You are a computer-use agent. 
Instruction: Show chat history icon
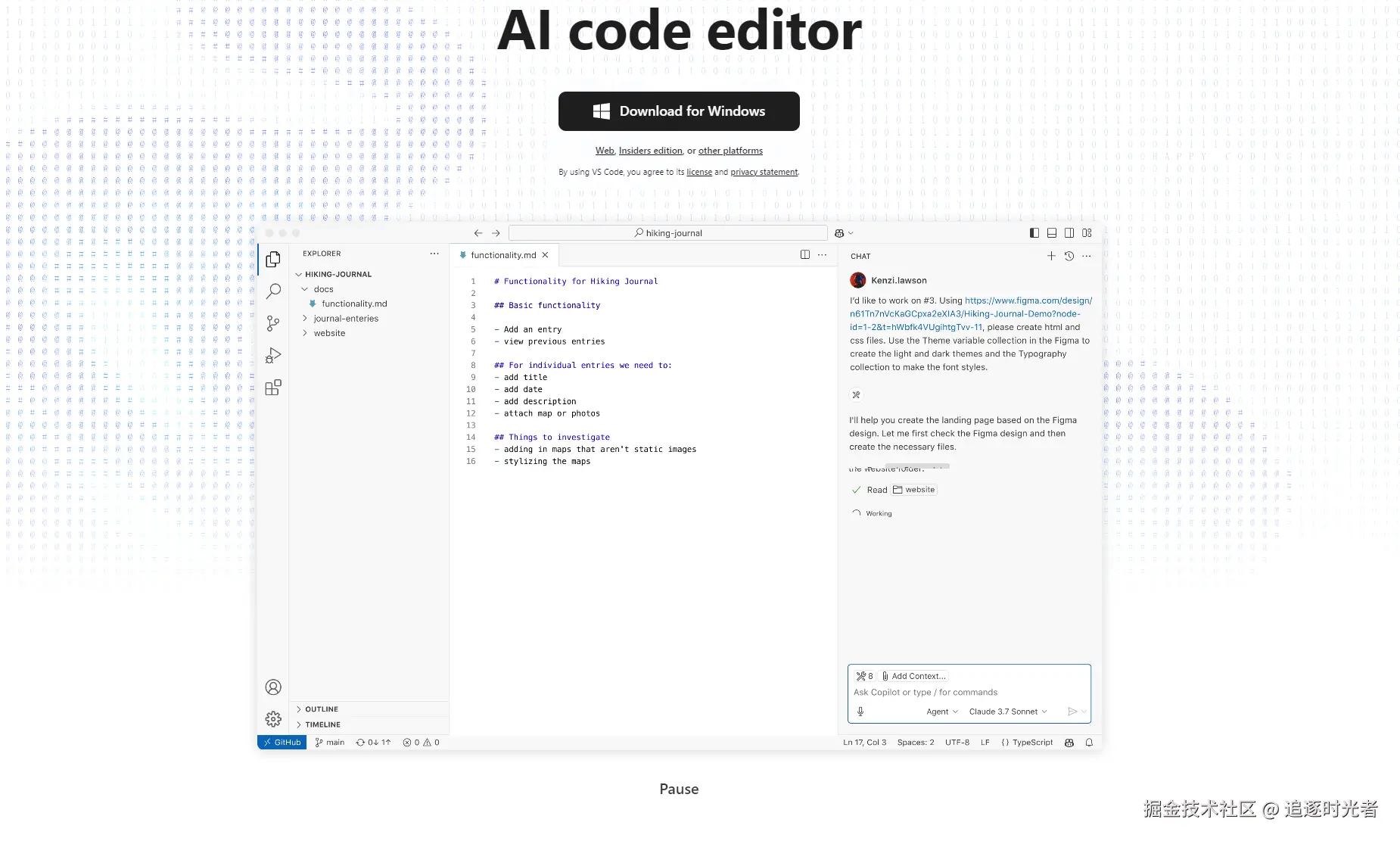(1069, 256)
